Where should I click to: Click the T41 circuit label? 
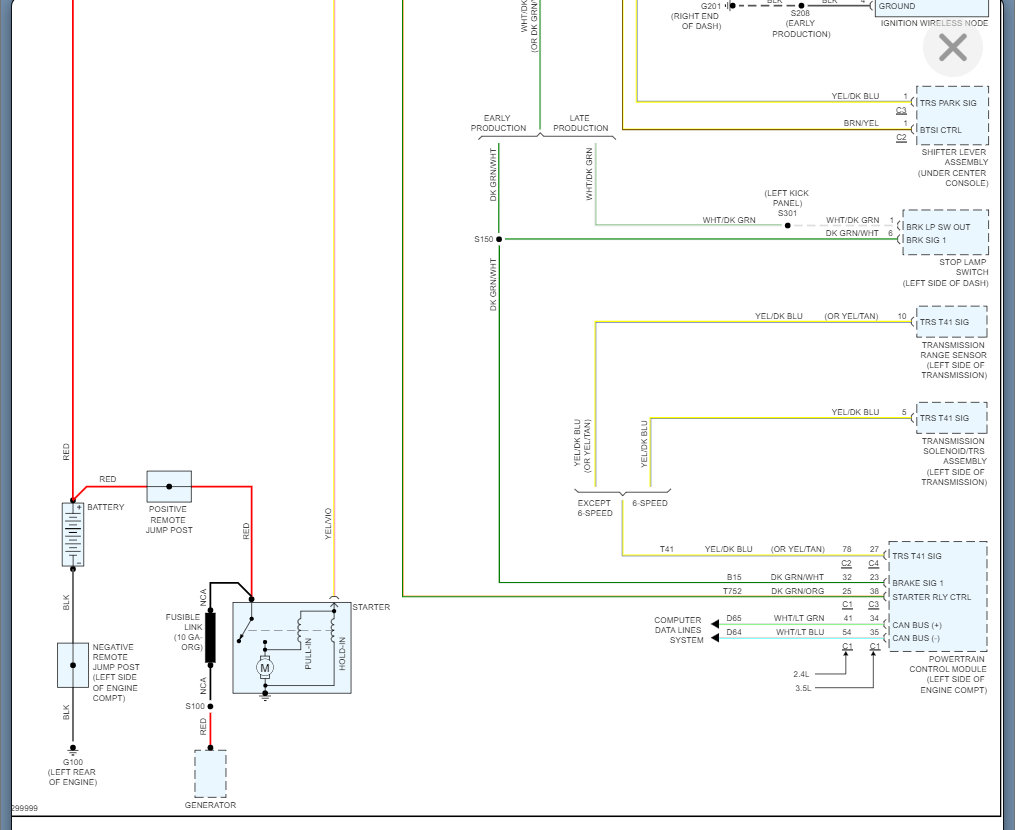coord(667,549)
